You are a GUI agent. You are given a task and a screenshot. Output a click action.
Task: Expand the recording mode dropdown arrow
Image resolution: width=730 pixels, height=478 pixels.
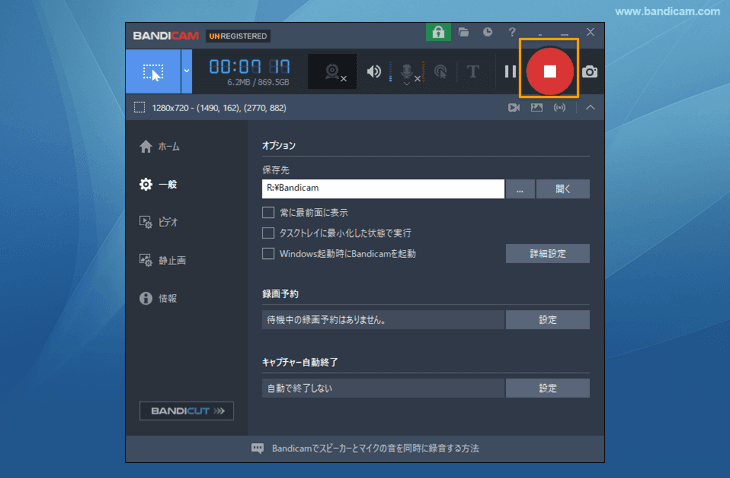[x=186, y=72]
